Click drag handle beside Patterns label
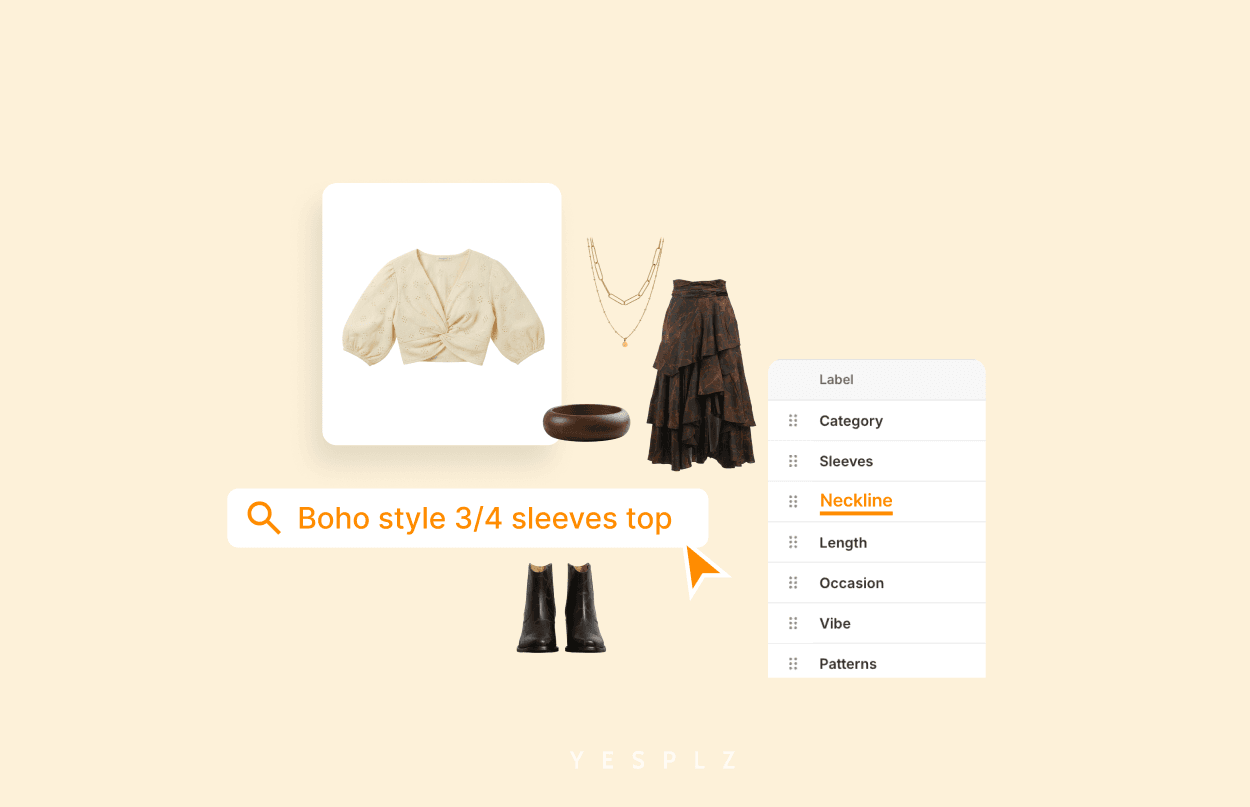 pyautogui.click(x=793, y=663)
